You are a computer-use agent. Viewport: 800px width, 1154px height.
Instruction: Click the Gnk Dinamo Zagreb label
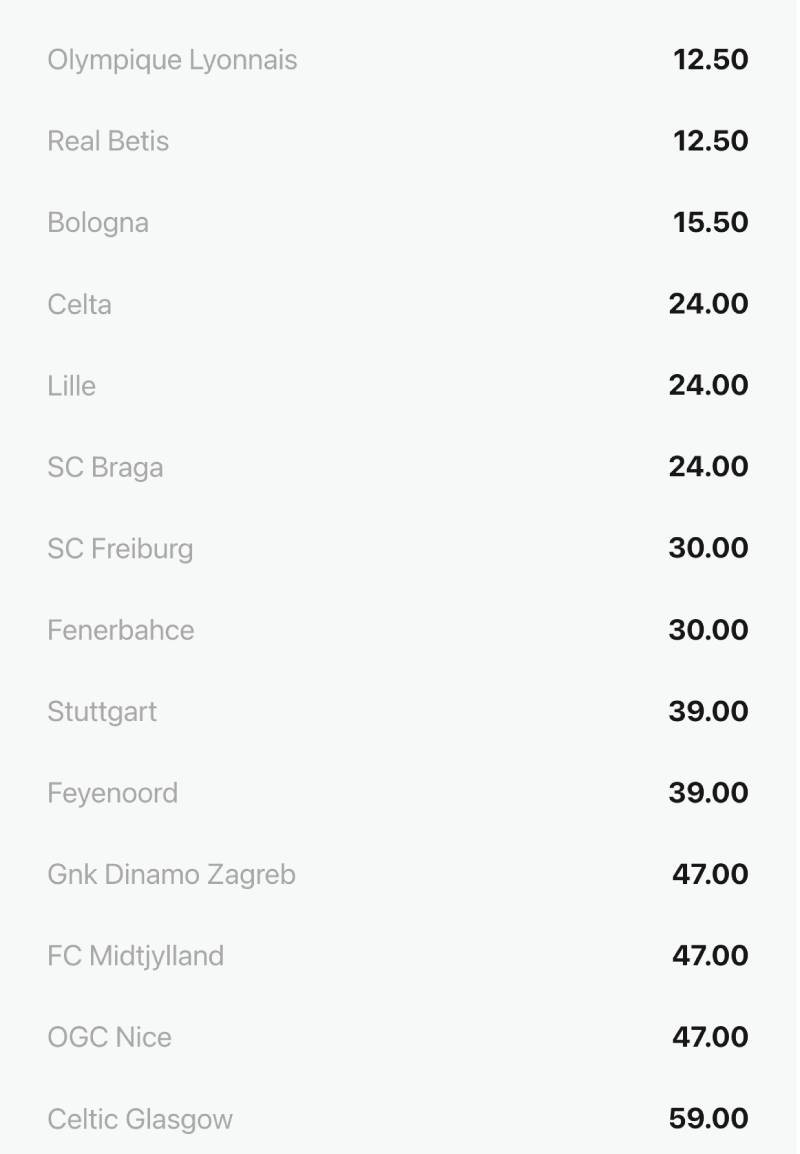[x=171, y=874]
